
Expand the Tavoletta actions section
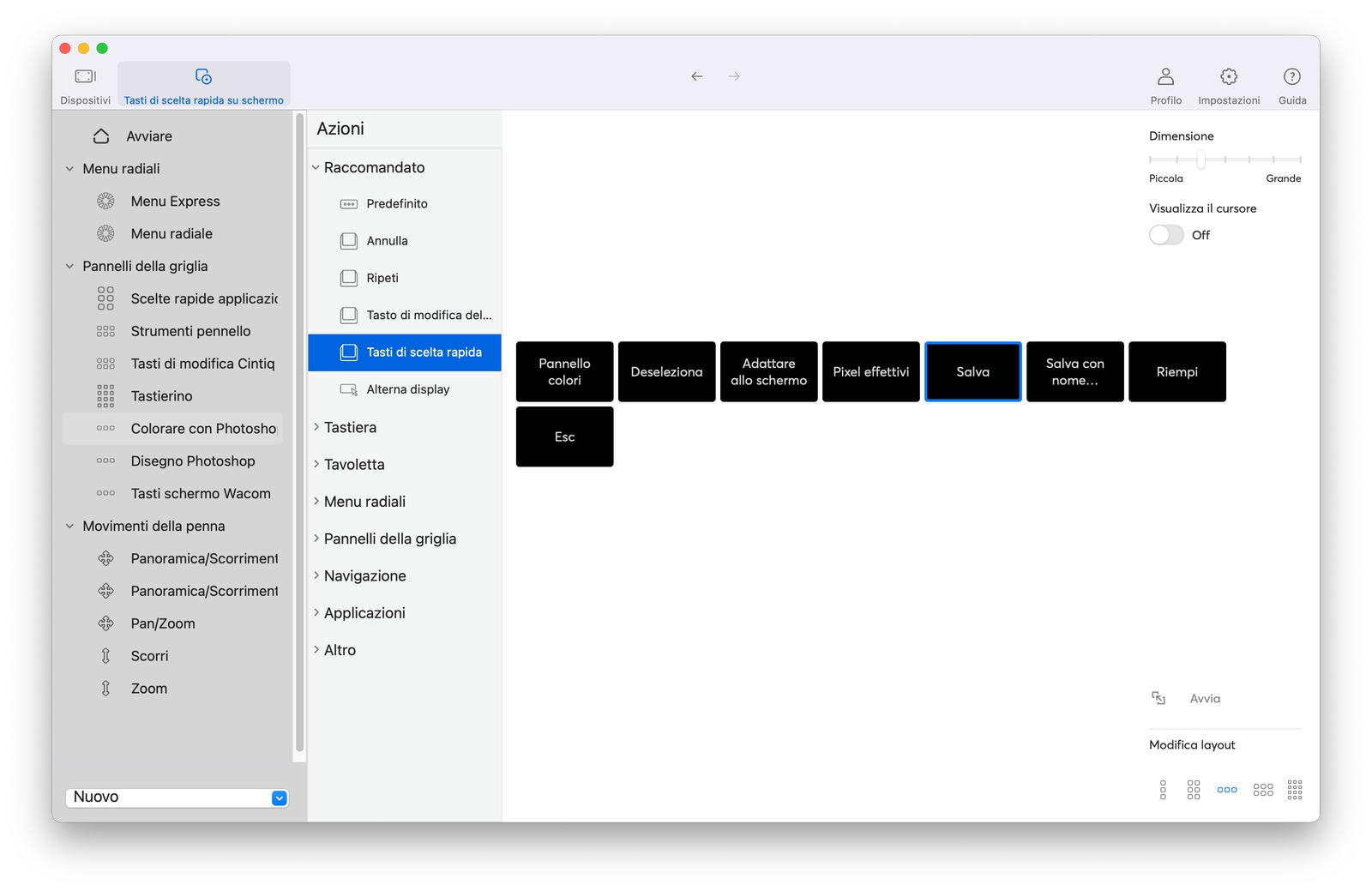click(316, 464)
